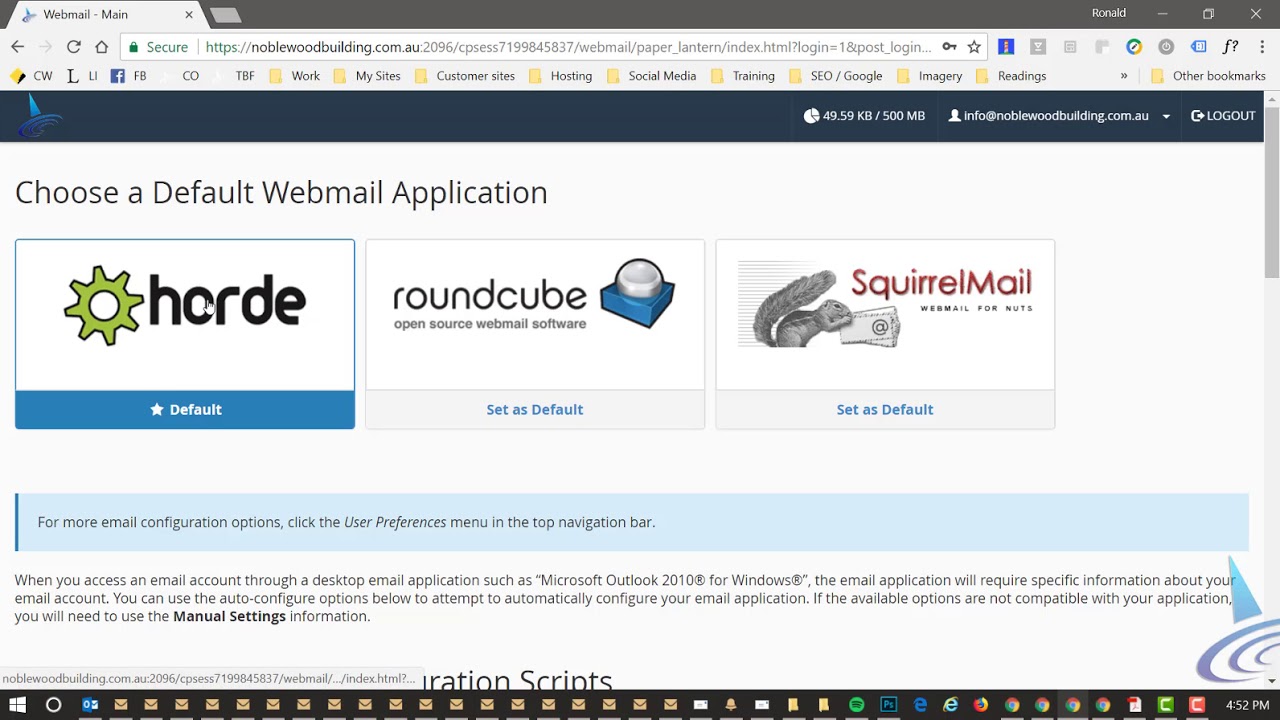Open Spotify from the taskbar
This screenshot has height=720, width=1280.
coord(857,705)
